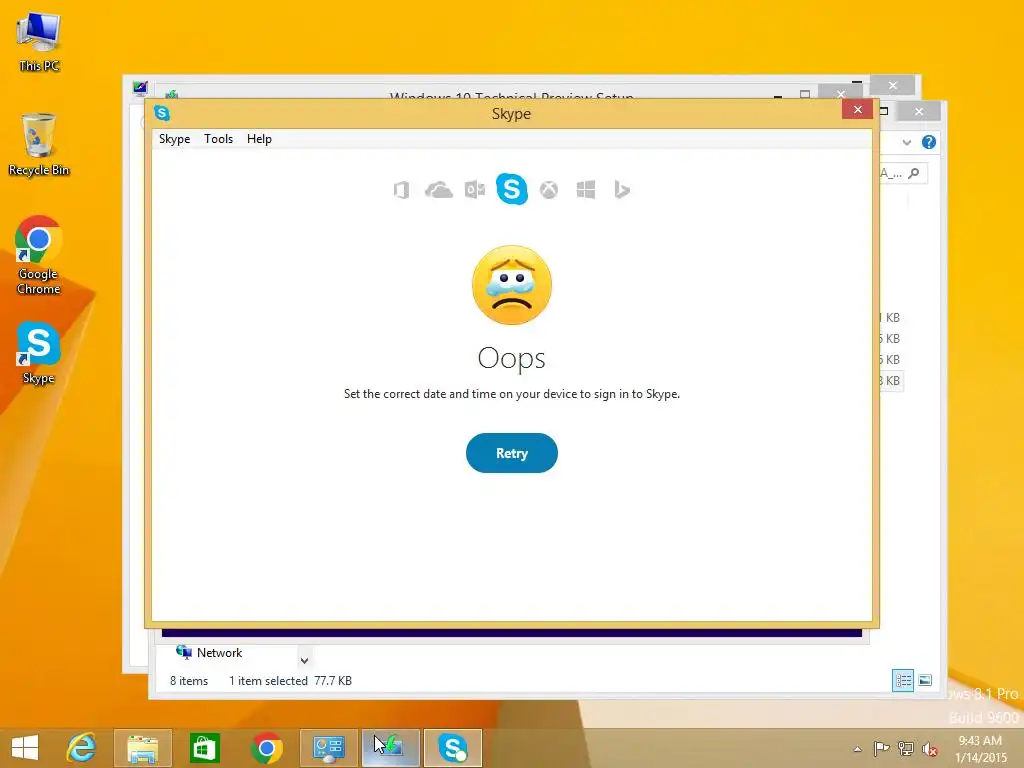This screenshot has width=1024, height=768.
Task: Open the Skype menu in menu bar
Action: click(174, 138)
